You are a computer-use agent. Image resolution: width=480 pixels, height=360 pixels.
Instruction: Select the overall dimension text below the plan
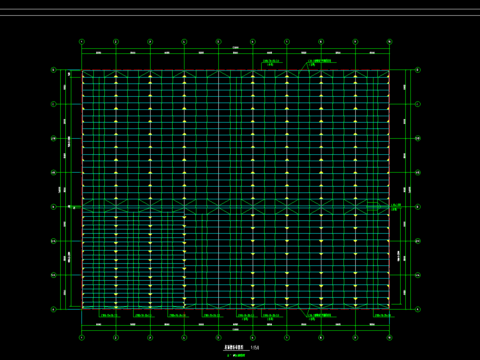point(235,329)
